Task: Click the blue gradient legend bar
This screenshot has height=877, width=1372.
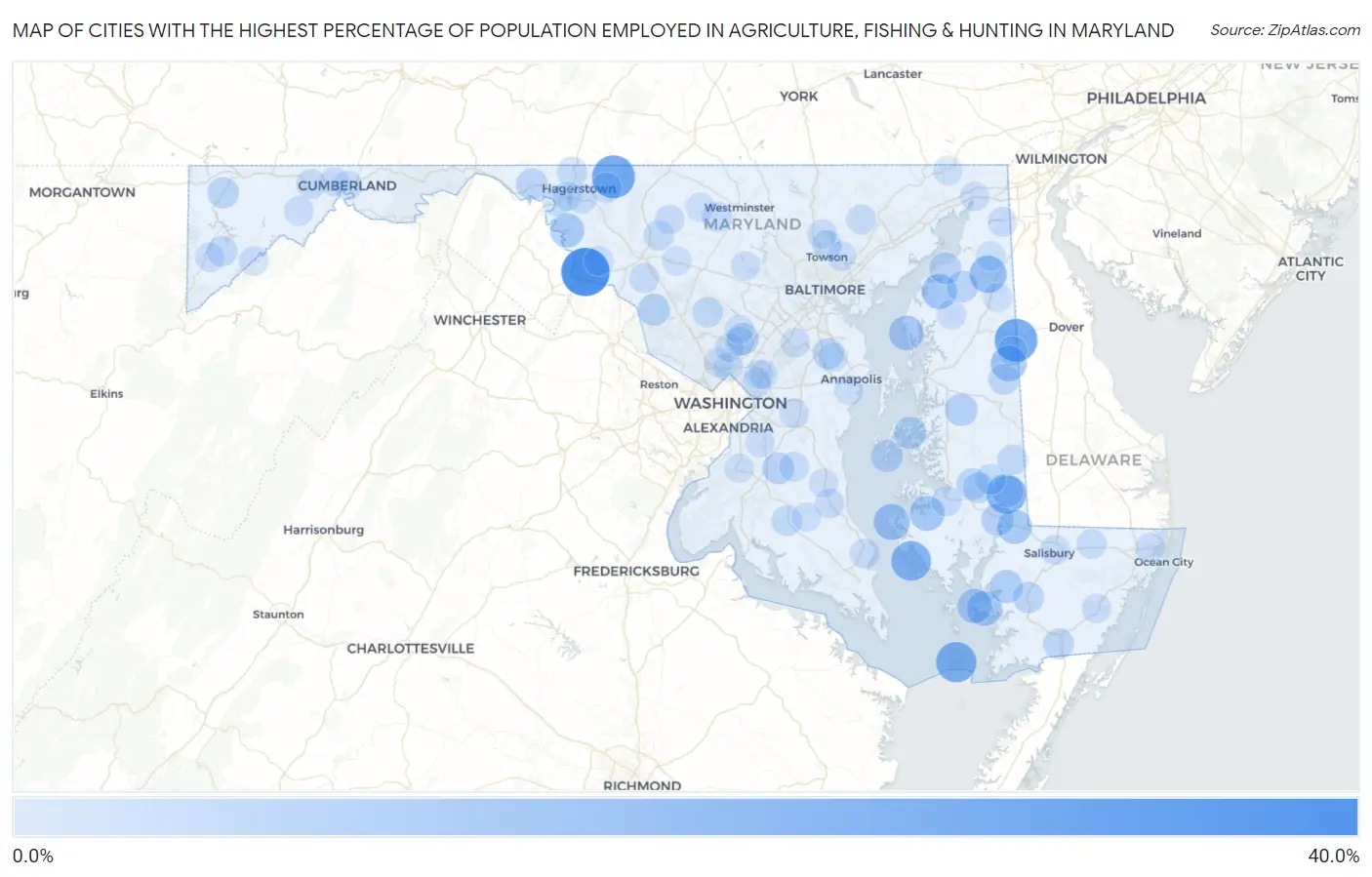Action: [686, 817]
